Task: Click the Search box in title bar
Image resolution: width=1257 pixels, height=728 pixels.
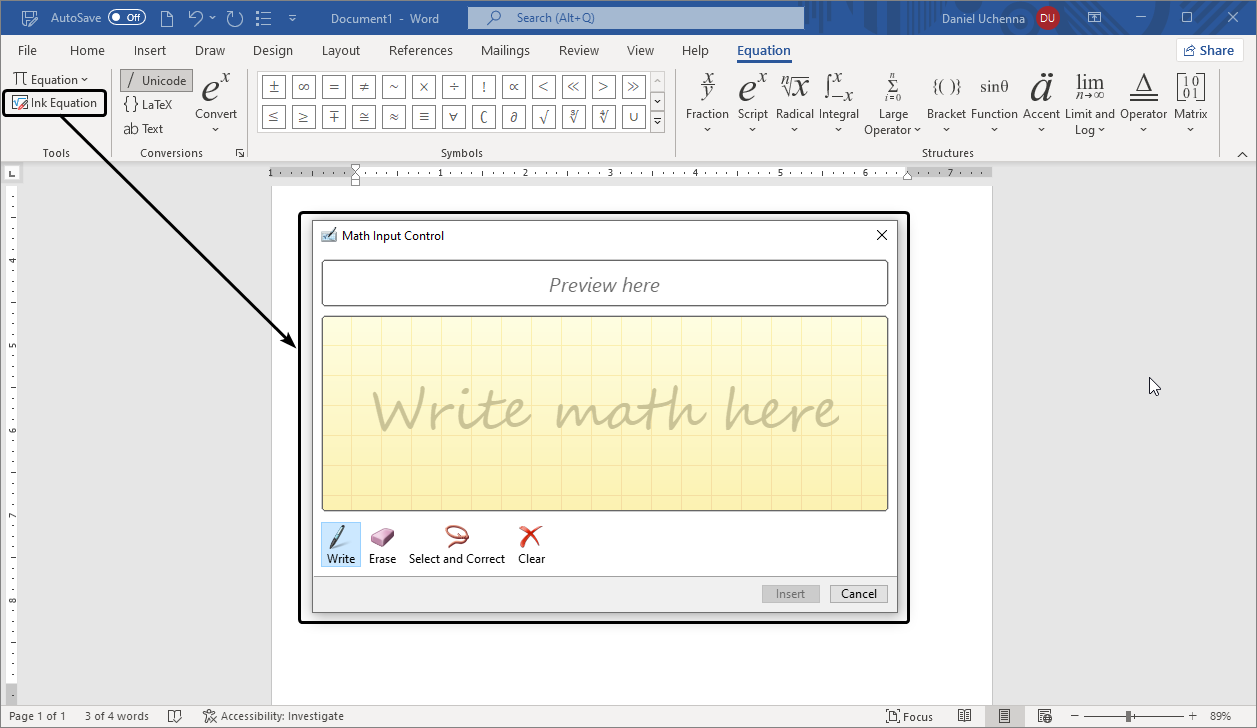Action: (x=635, y=18)
